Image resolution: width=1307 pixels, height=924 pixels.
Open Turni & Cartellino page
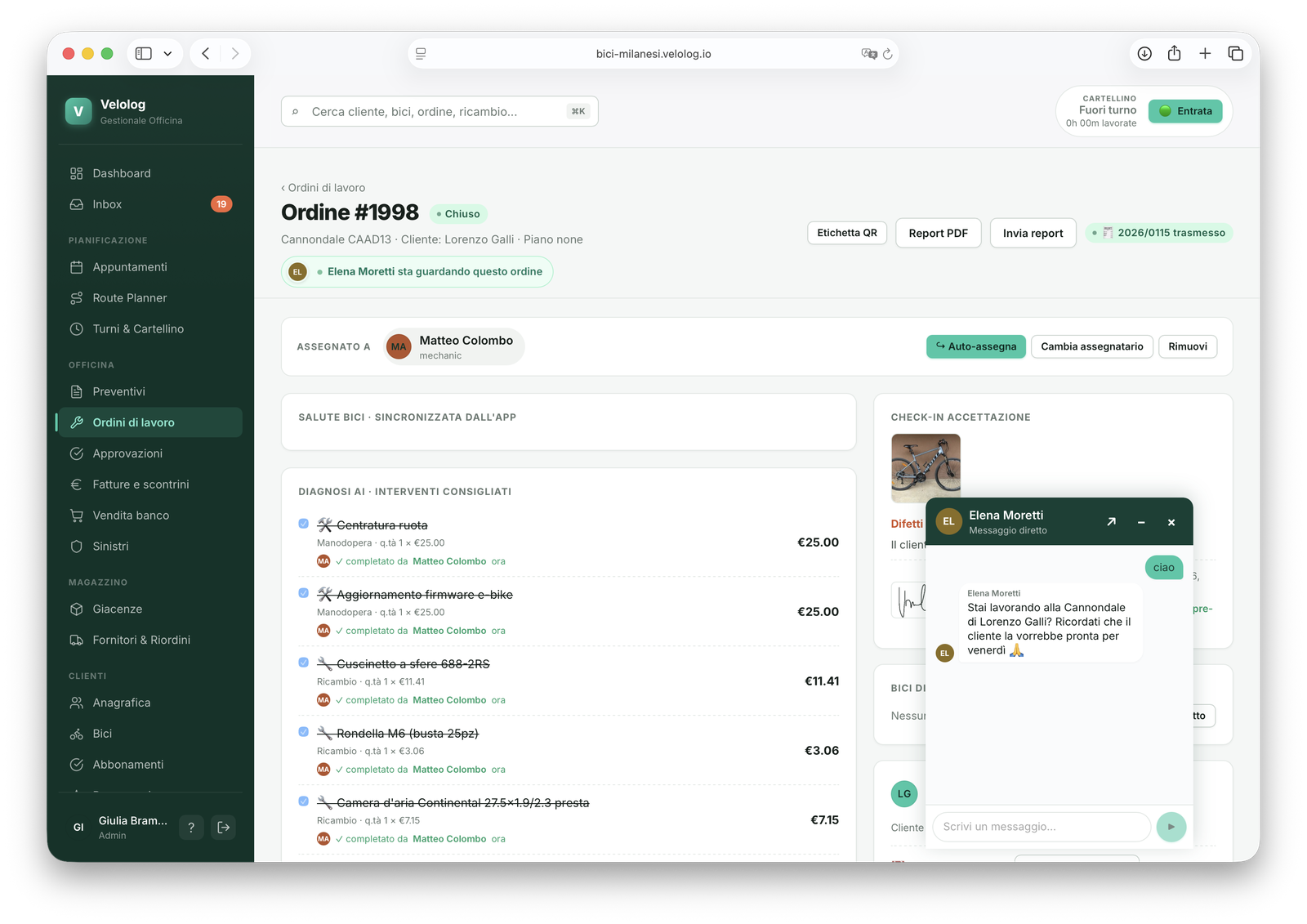pos(150,329)
